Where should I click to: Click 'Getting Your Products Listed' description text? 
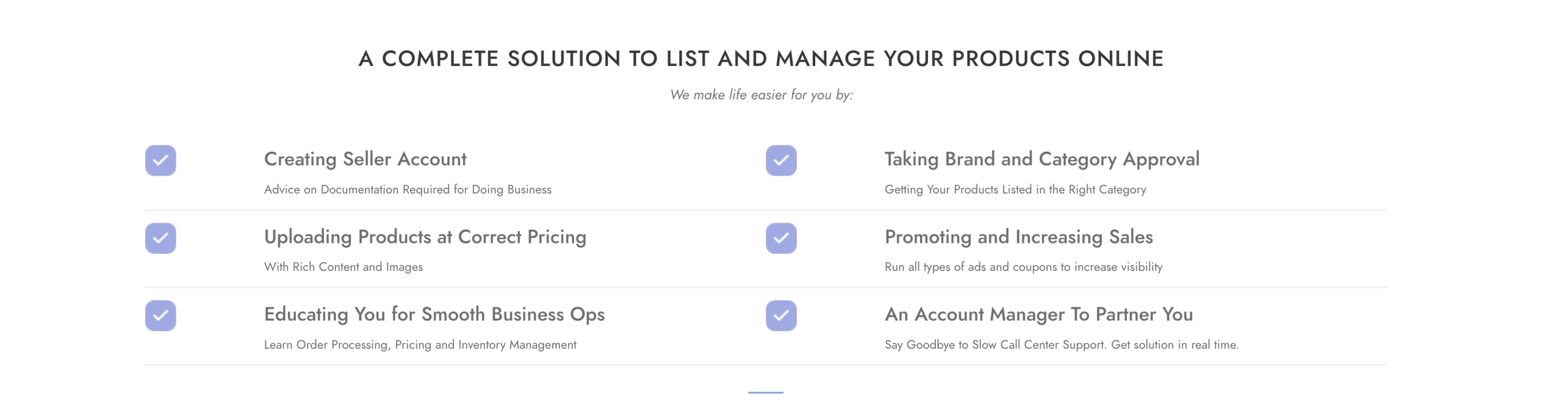(1015, 190)
